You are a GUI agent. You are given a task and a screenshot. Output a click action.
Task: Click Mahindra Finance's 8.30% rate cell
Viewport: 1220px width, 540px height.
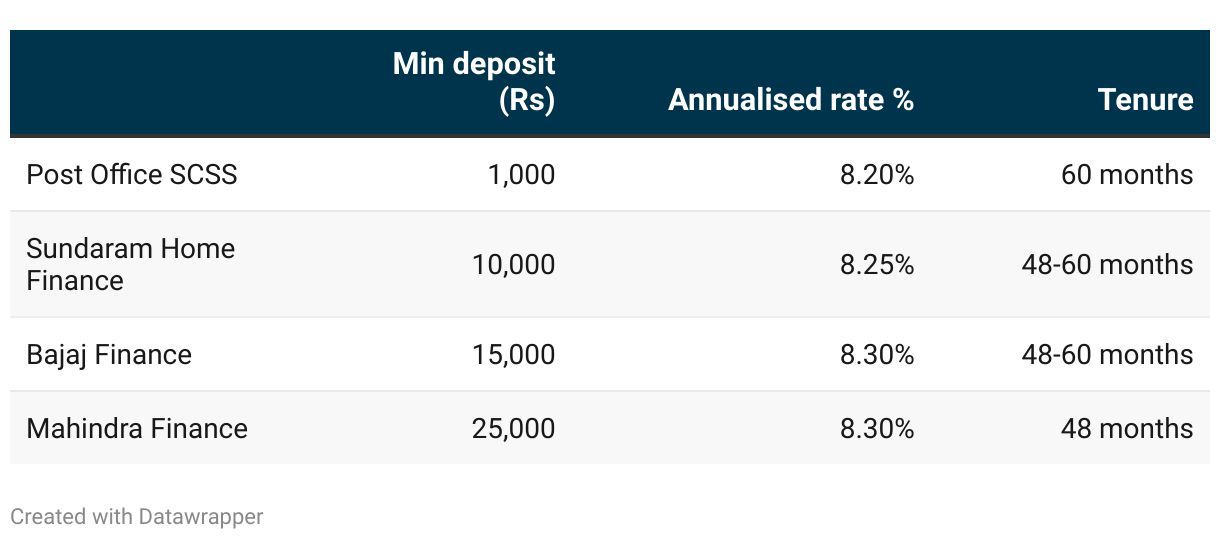point(876,429)
